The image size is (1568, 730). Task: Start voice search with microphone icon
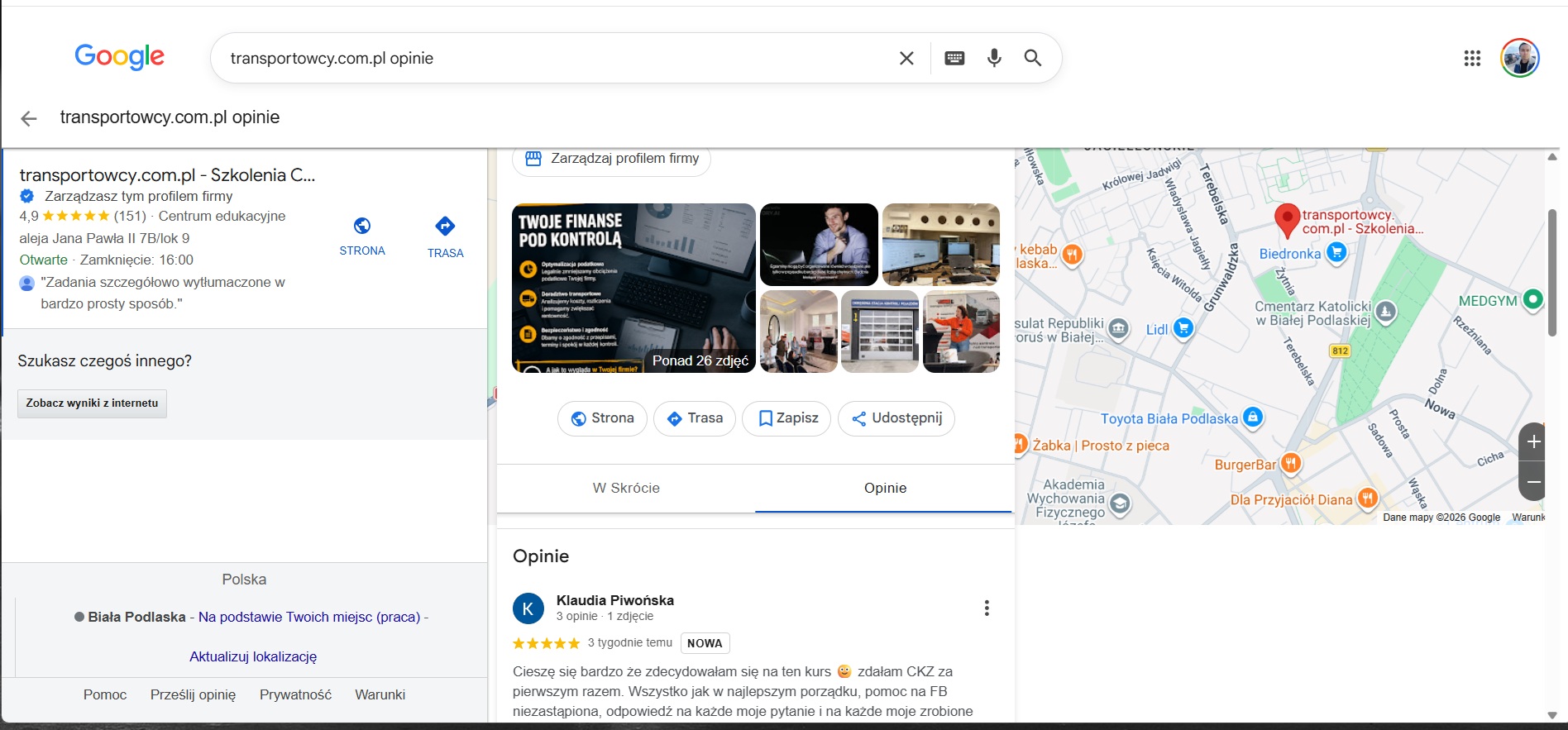pos(994,58)
